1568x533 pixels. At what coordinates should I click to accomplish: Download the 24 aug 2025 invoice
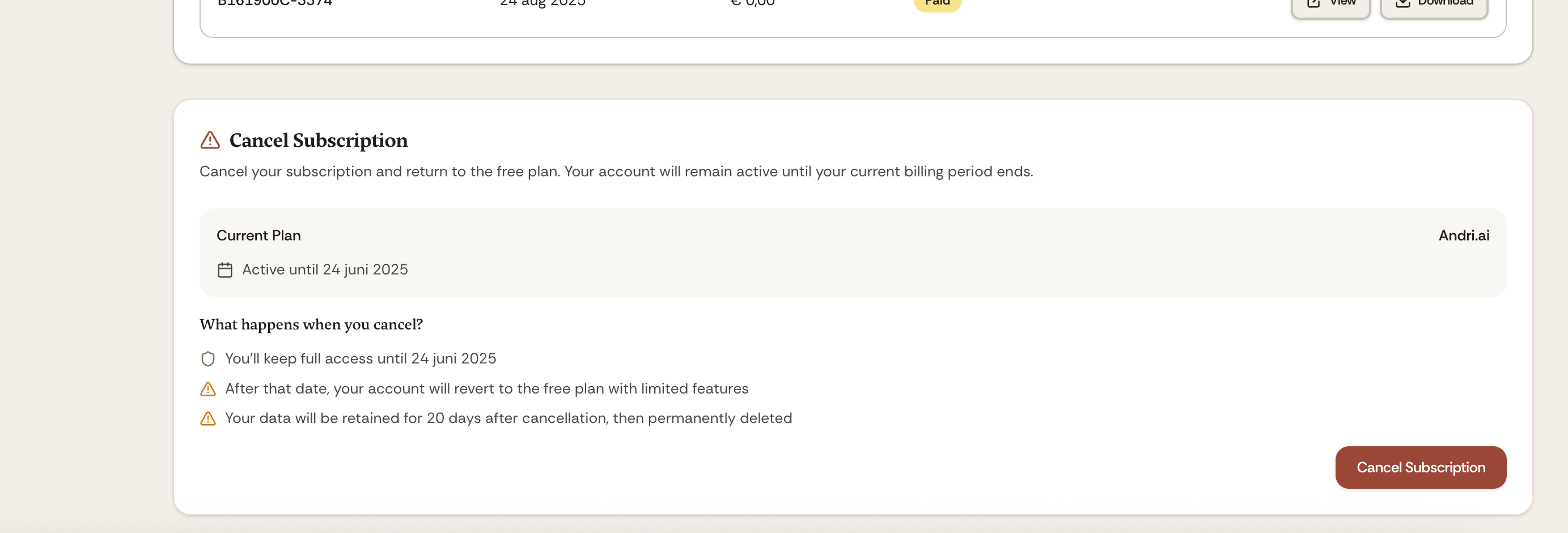tap(1434, 3)
